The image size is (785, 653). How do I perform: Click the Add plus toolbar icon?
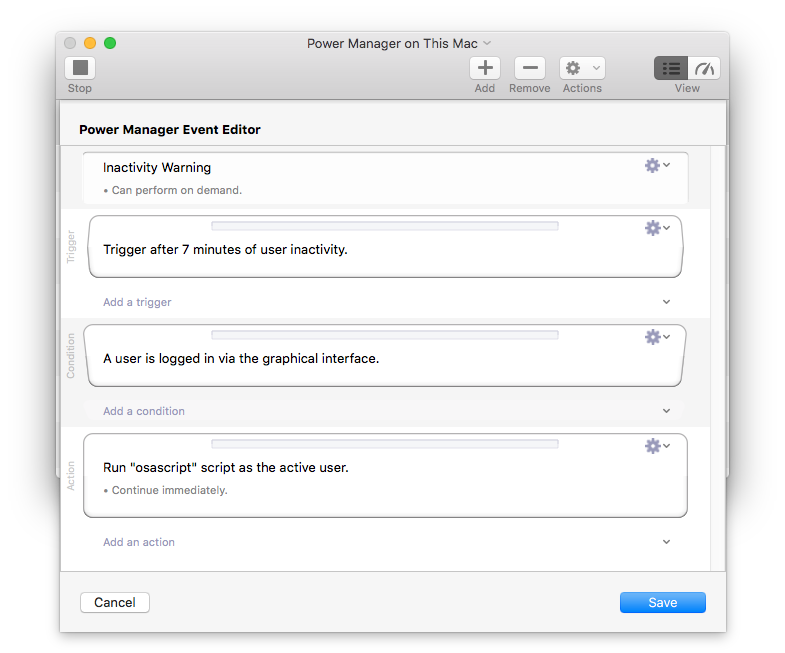tap(485, 68)
